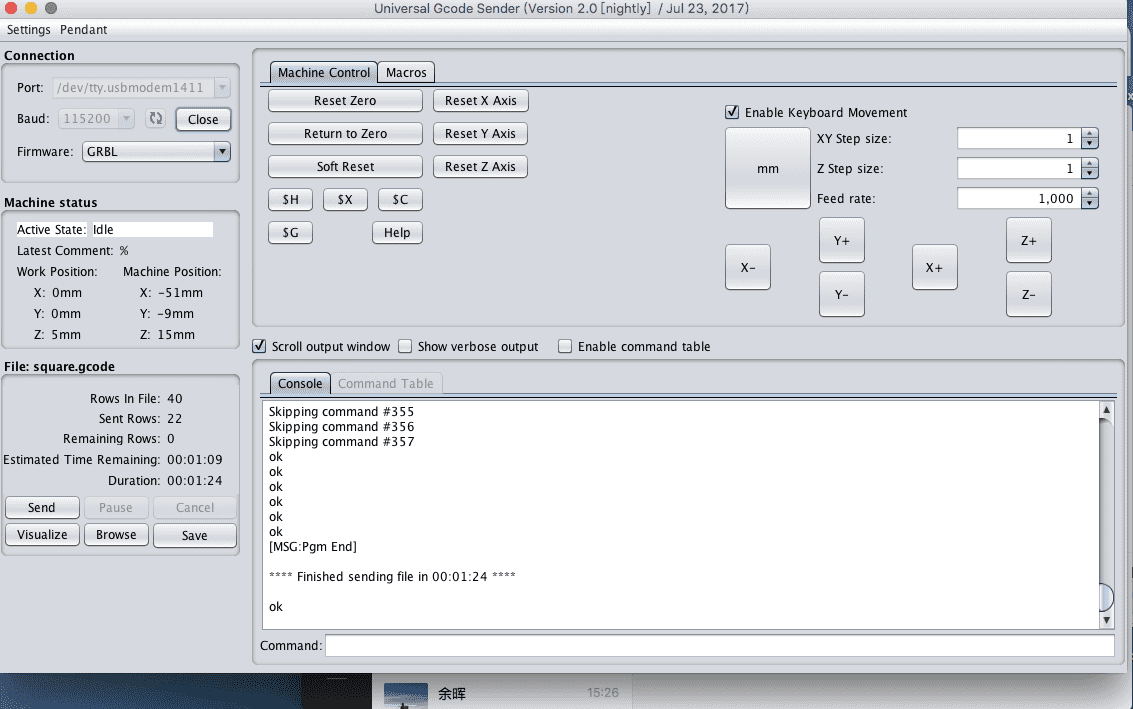
Task: Send the $H homing command
Action: coord(290,199)
